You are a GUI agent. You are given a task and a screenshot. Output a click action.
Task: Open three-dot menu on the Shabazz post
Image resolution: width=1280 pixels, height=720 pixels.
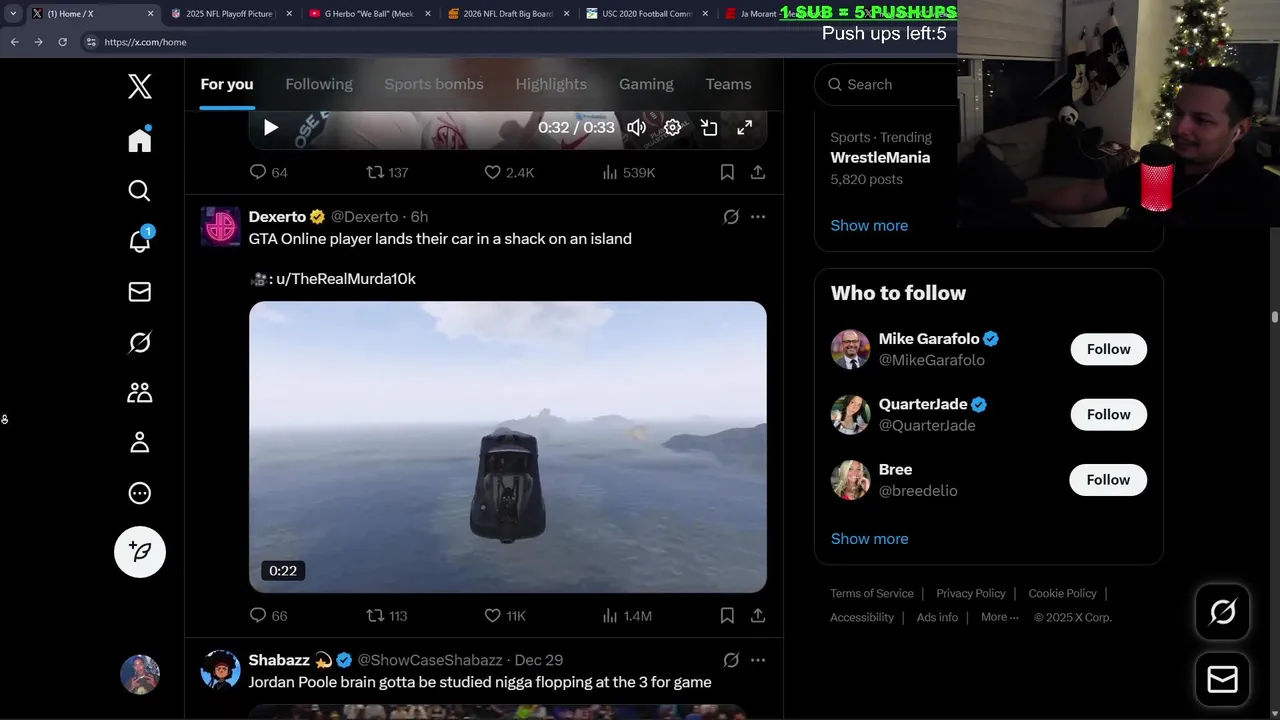click(x=758, y=660)
